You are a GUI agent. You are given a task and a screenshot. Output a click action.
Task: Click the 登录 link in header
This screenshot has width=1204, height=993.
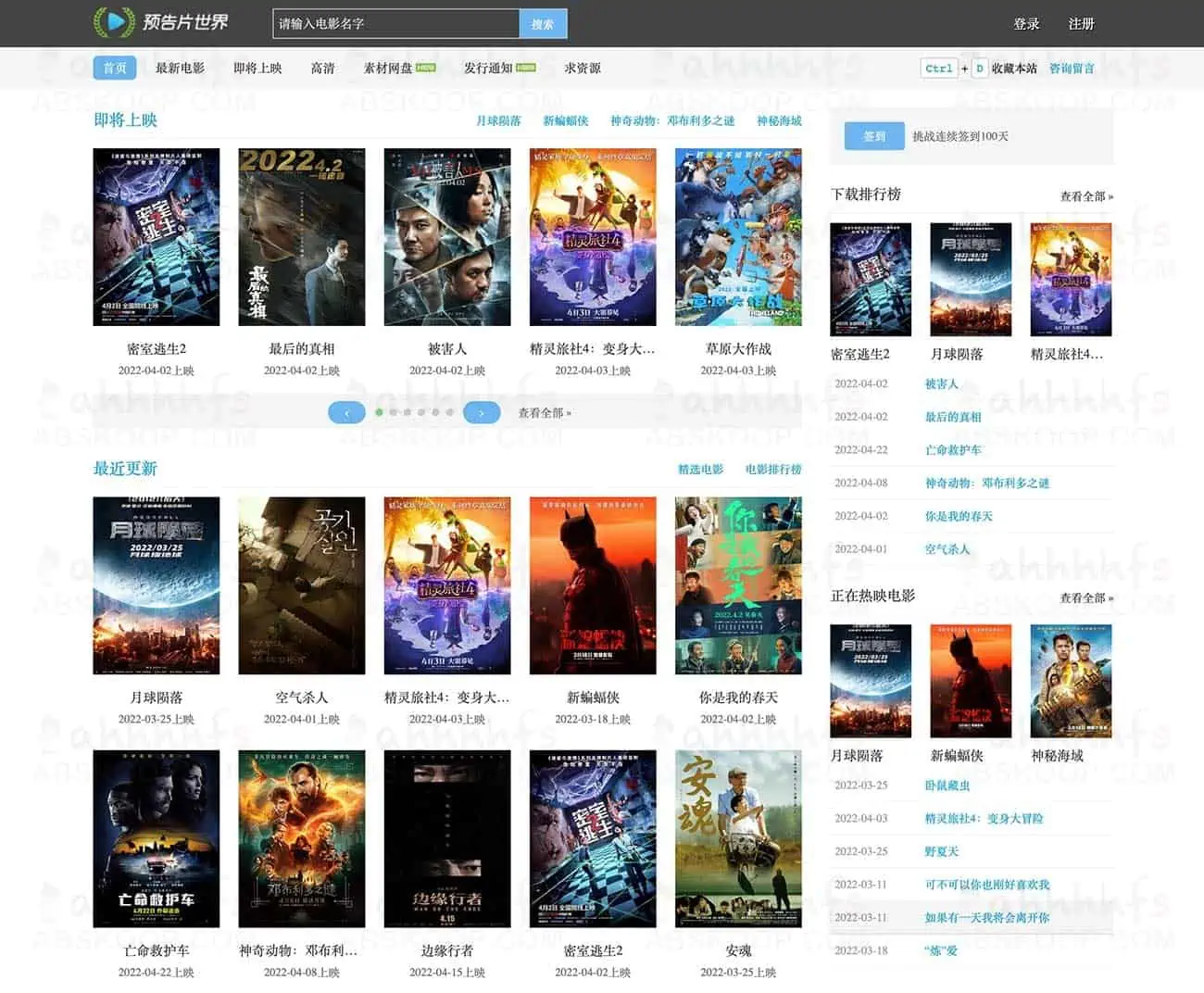(x=1026, y=24)
